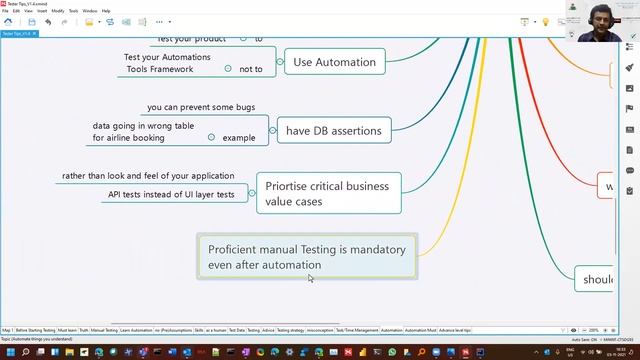Select Proficient manual Testing is mandatory topic

307,257
